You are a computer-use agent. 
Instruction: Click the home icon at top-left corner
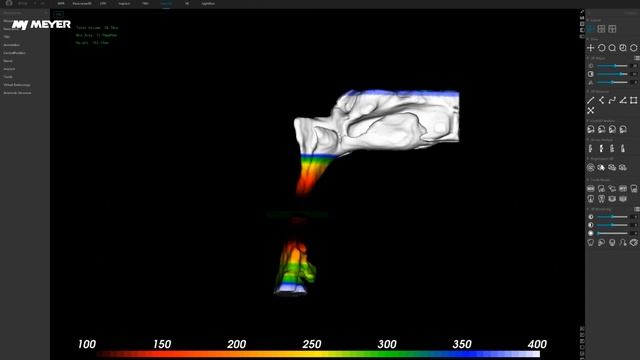click(9, 3)
